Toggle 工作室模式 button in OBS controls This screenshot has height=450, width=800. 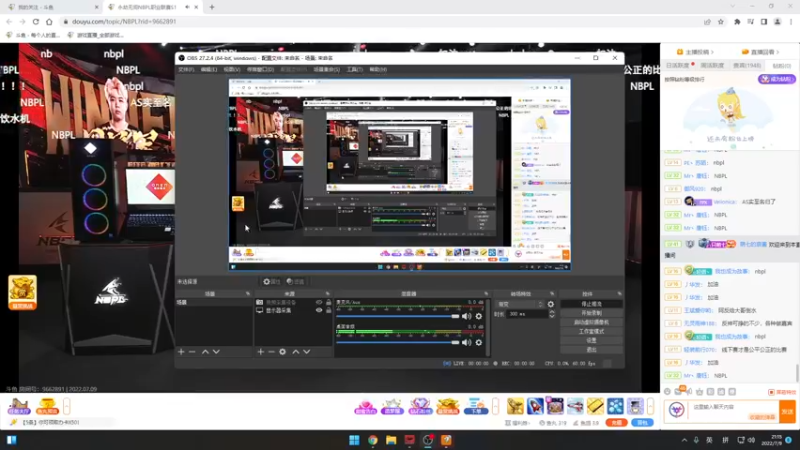pyautogui.click(x=591, y=332)
